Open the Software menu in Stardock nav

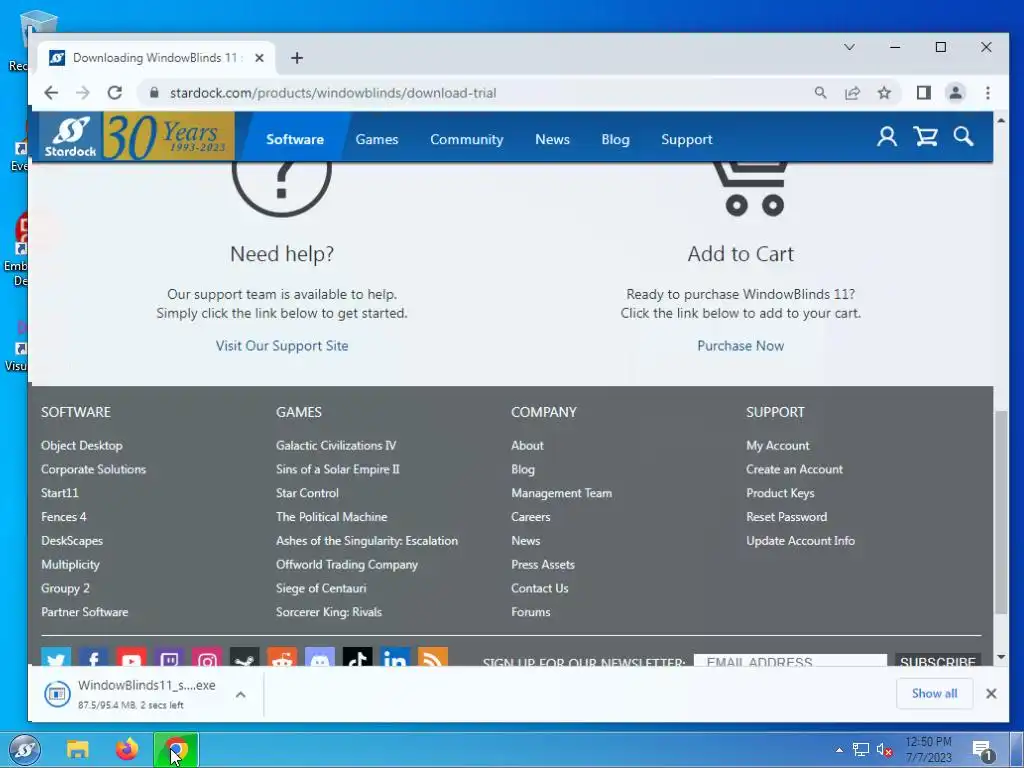(x=295, y=139)
